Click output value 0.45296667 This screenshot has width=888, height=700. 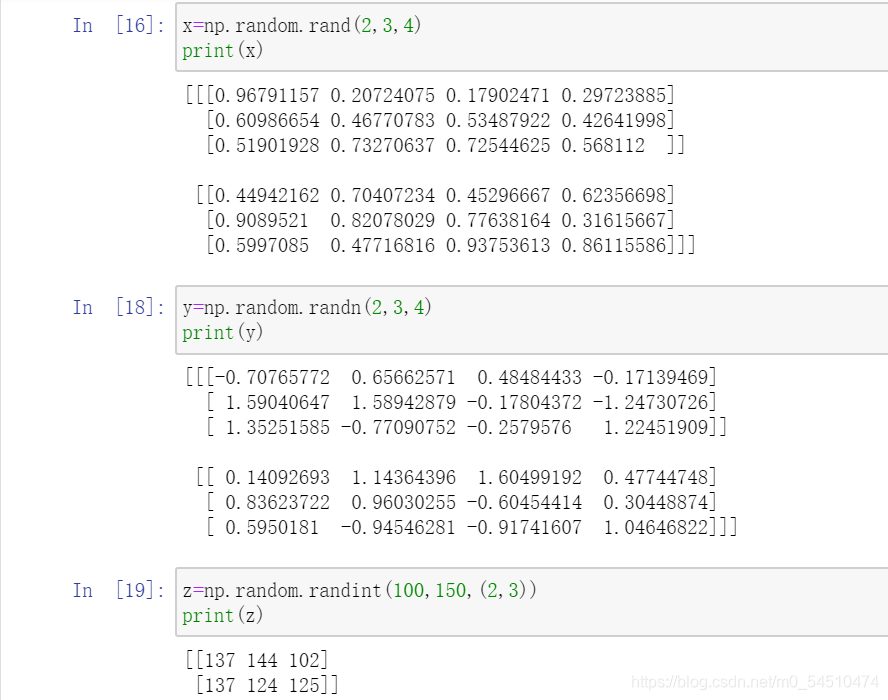click(498, 195)
